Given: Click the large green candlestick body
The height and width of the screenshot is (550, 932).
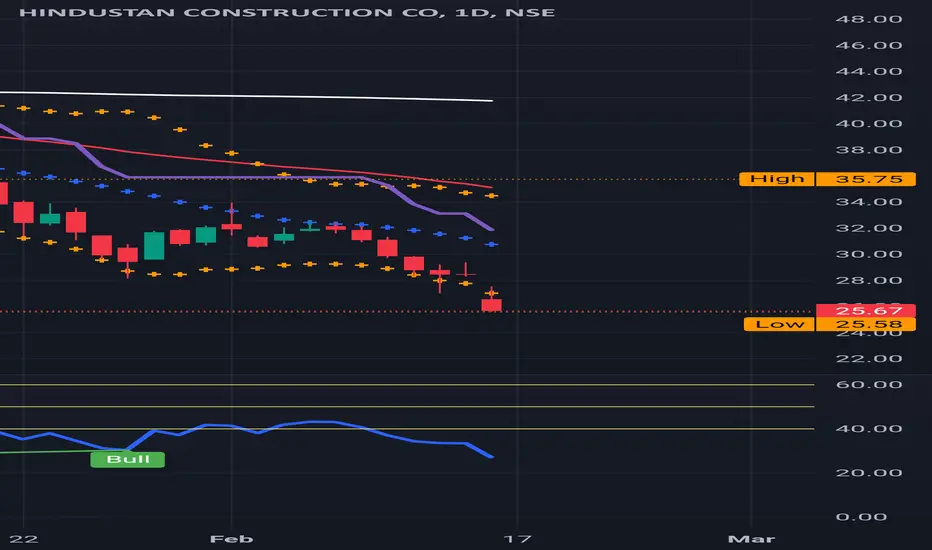Looking at the screenshot, I should [x=154, y=246].
